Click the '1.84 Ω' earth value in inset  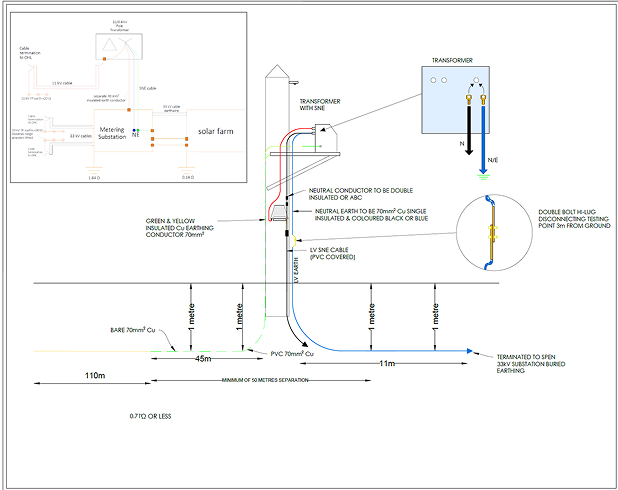pos(94,178)
